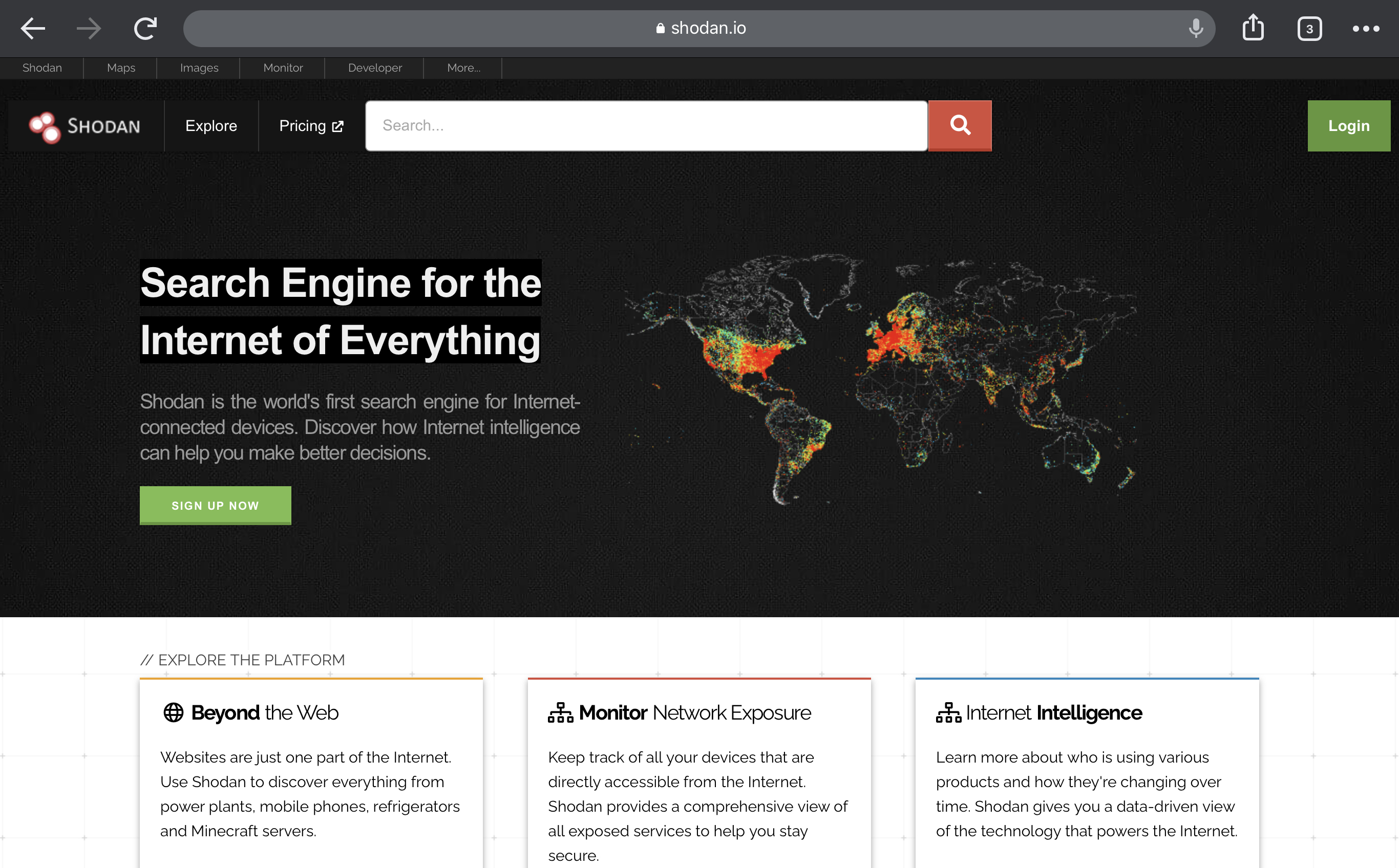1399x868 pixels.
Task: Click the shodan.io address bar
Action: click(699, 28)
